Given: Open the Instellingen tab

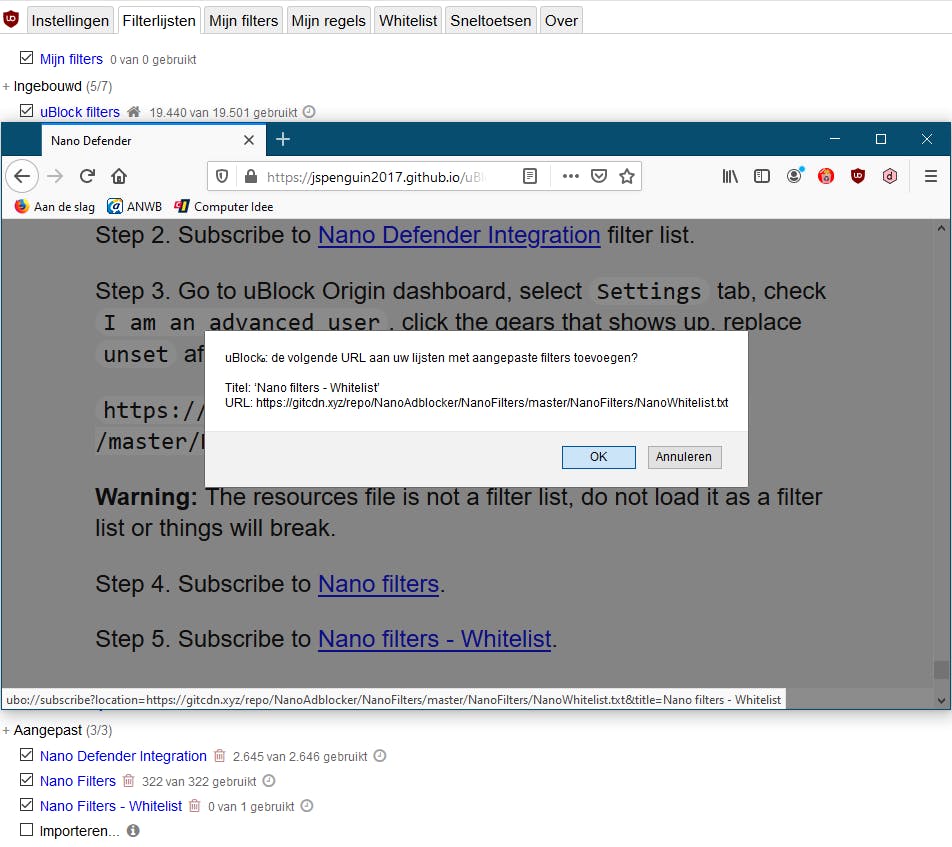Looking at the screenshot, I should tap(70, 21).
